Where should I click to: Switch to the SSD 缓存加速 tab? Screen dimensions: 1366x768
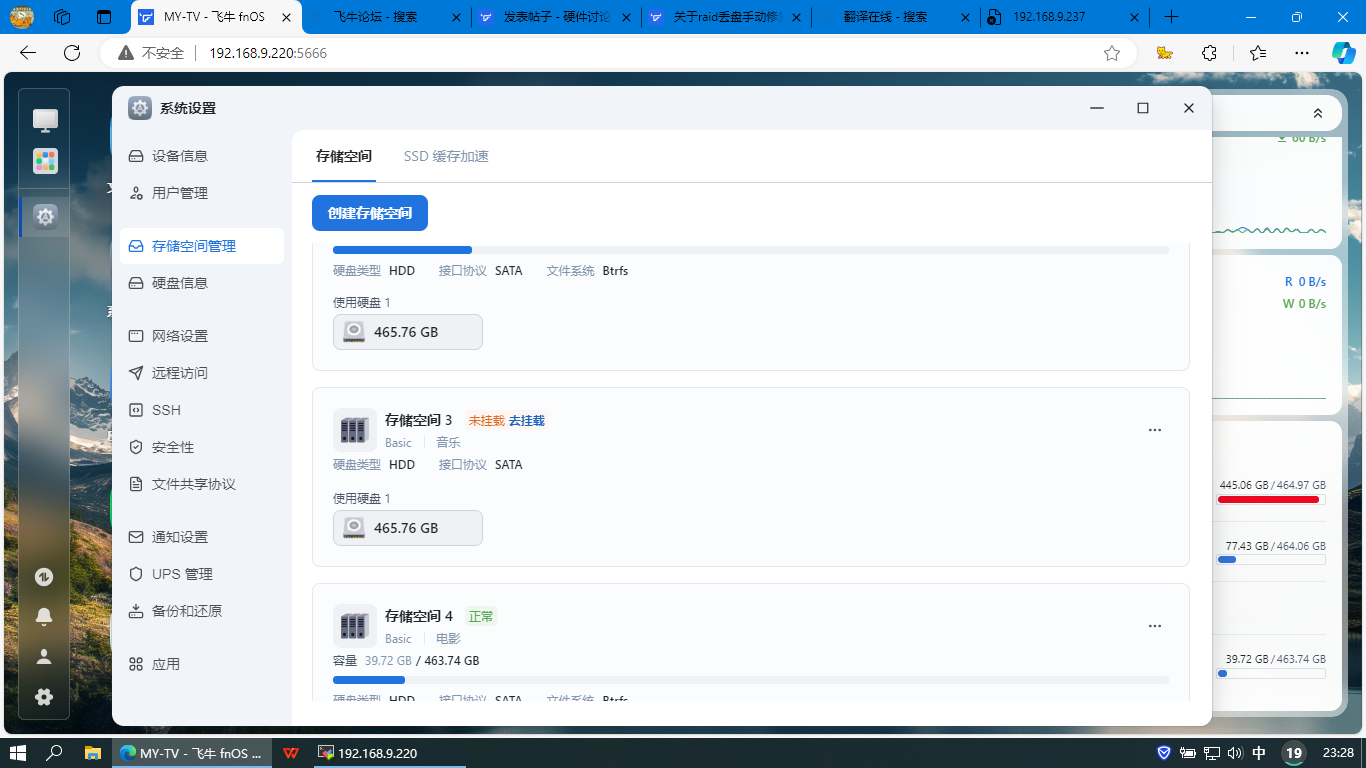[446, 156]
